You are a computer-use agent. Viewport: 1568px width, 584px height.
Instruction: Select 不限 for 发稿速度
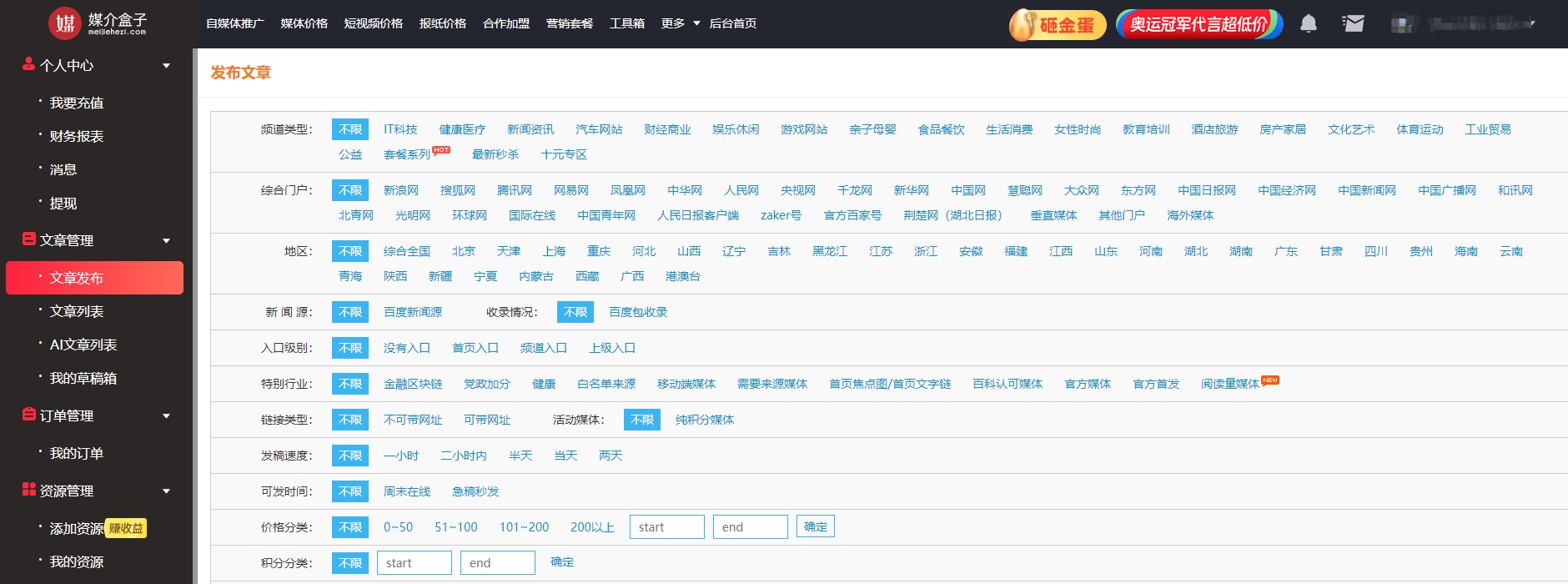click(350, 456)
